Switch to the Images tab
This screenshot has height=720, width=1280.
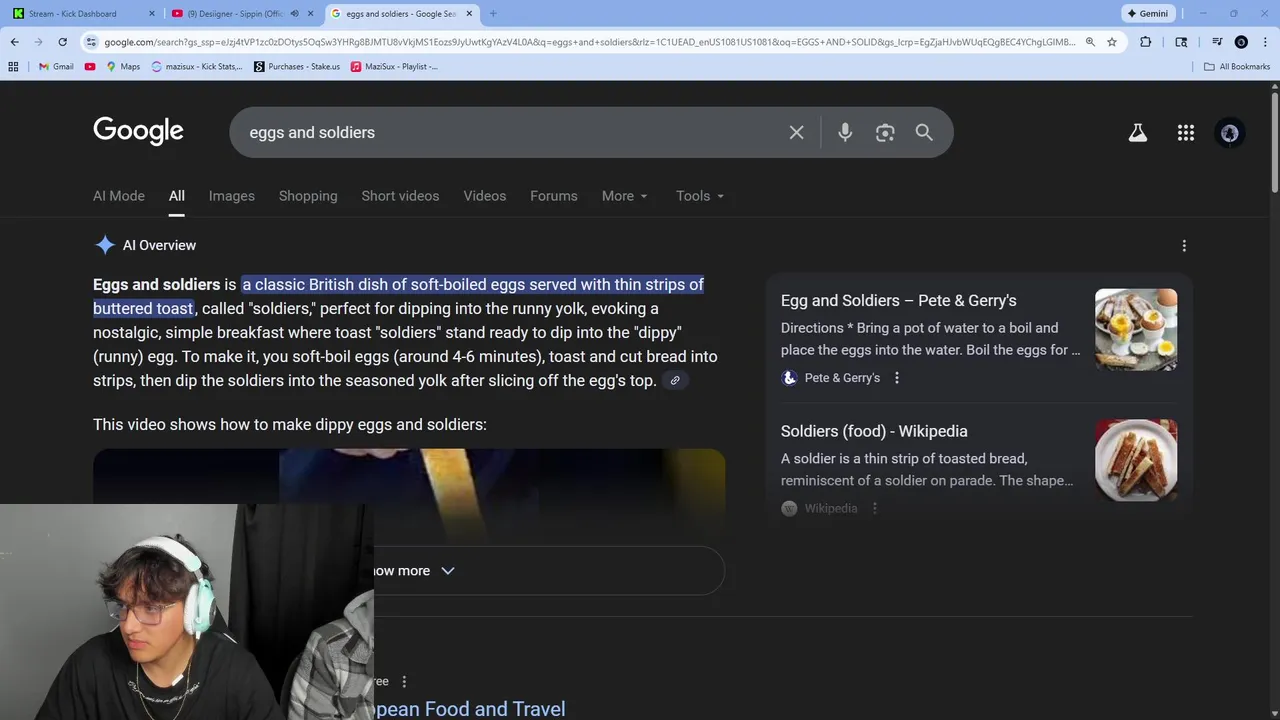pyautogui.click(x=231, y=196)
